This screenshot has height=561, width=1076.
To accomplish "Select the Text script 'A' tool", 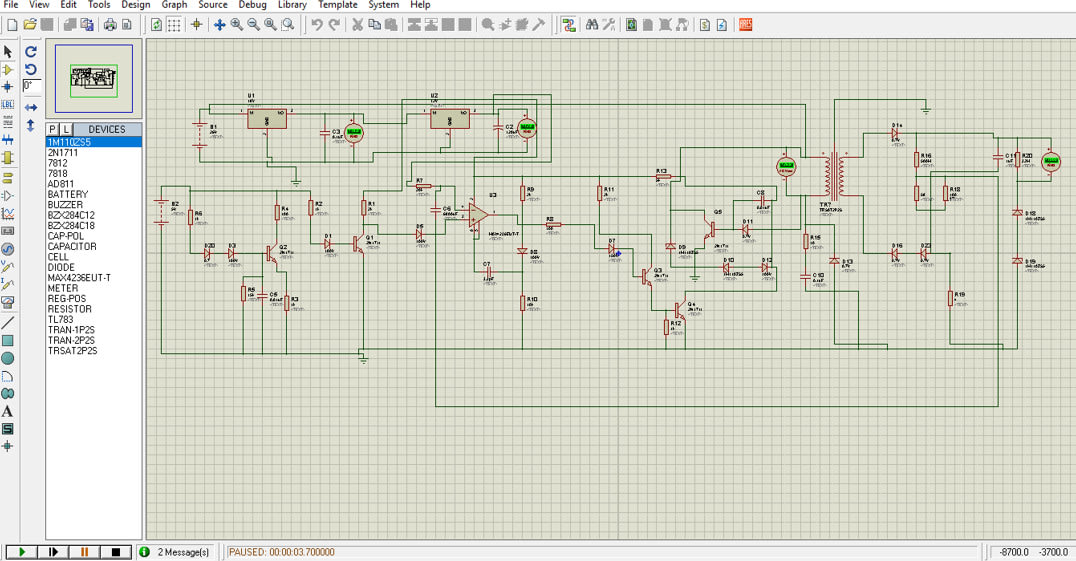I will tap(8, 411).
